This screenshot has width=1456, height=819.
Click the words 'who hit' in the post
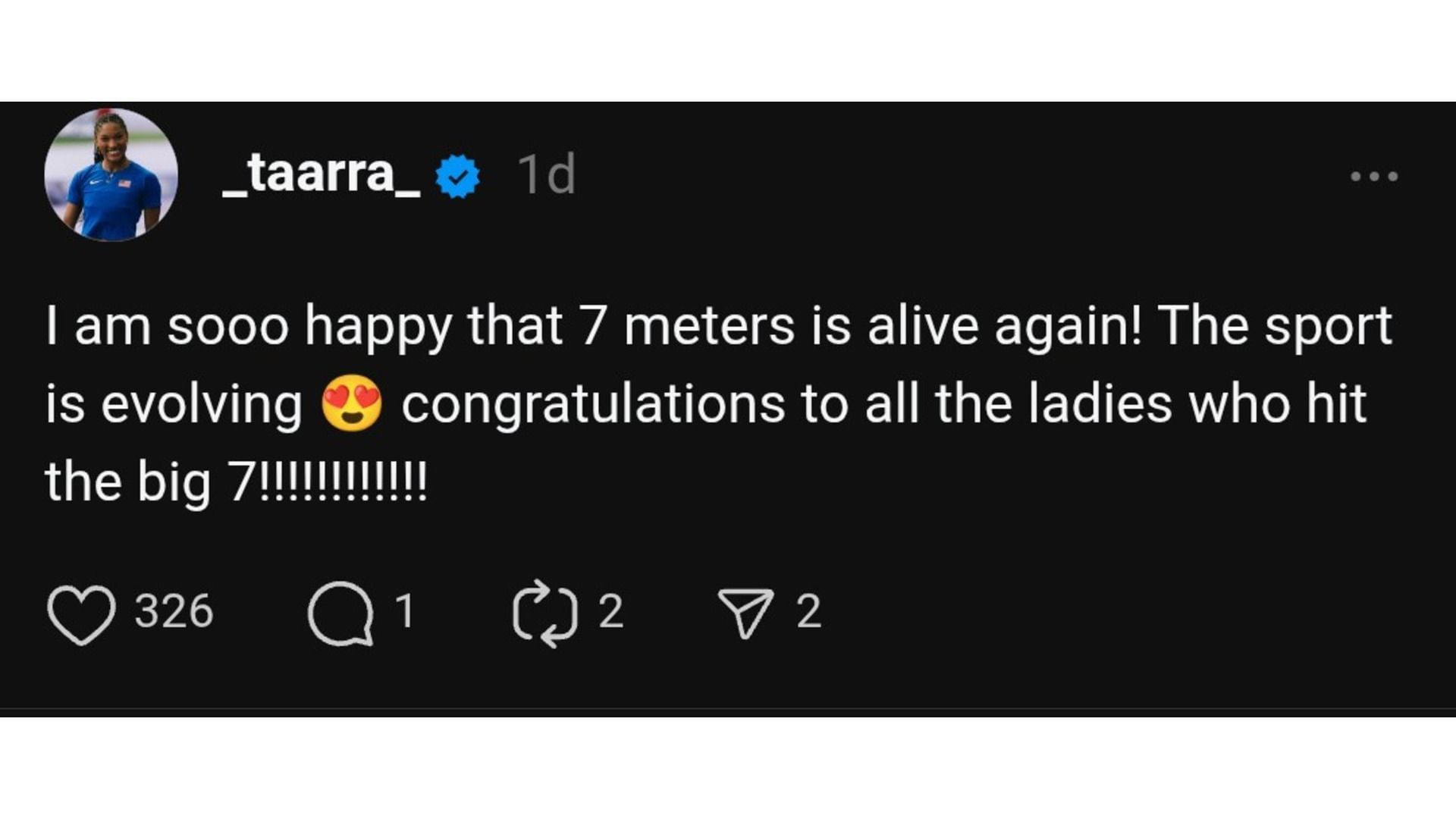point(1277,403)
